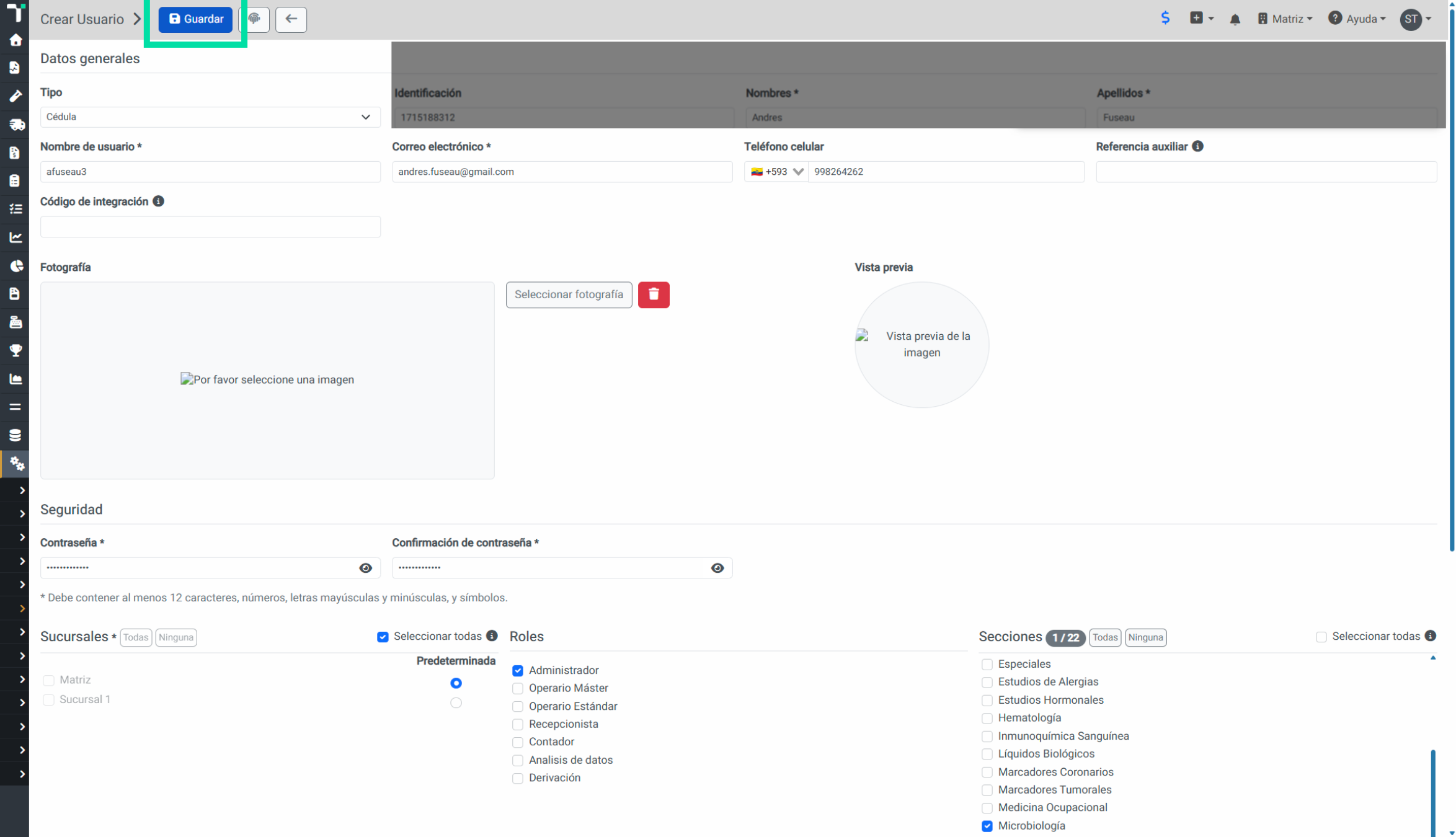Uncheck Seleccionar todas for Sucursales
This screenshot has height=837, width=1456.
[x=383, y=637]
